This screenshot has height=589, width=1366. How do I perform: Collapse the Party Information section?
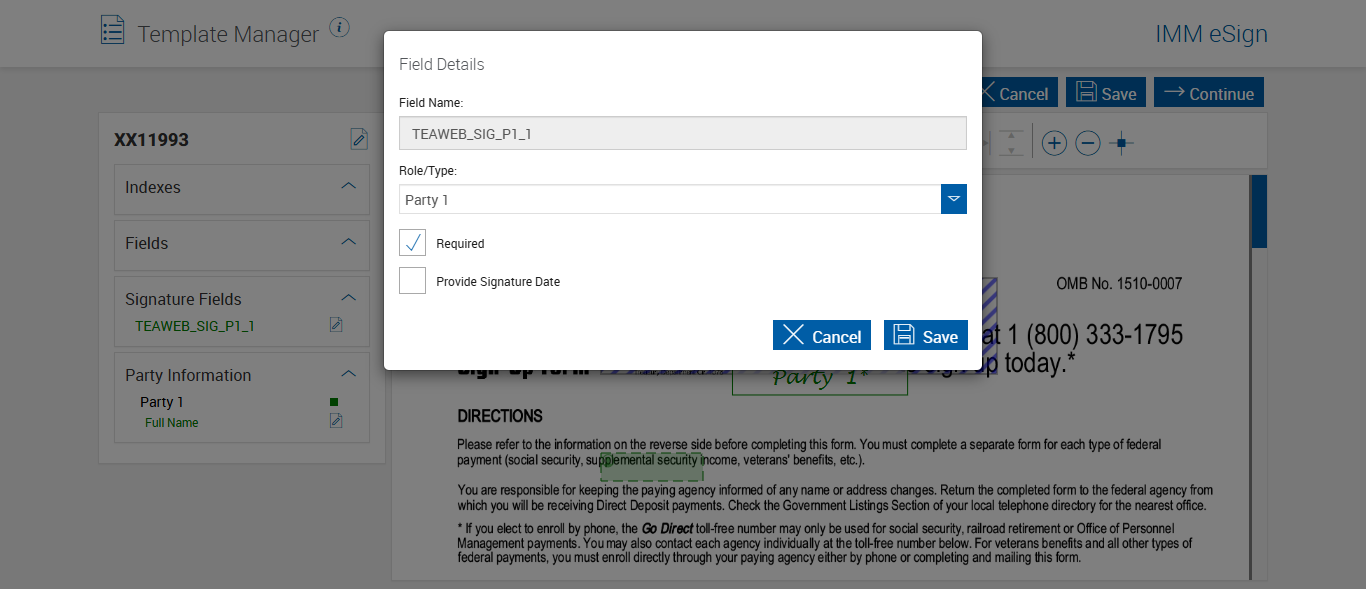click(x=348, y=374)
